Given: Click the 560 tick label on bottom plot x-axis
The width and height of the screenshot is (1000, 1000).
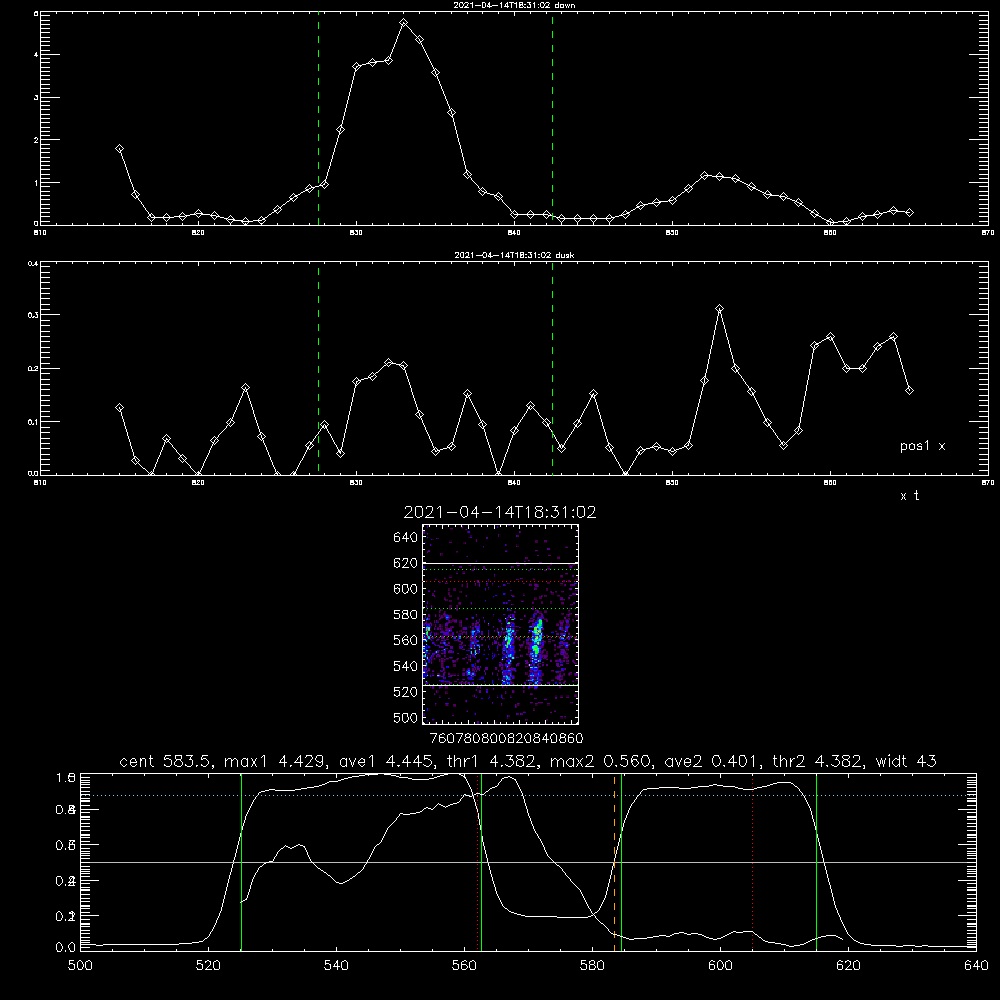Looking at the screenshot, I should (x=464, y=966).
